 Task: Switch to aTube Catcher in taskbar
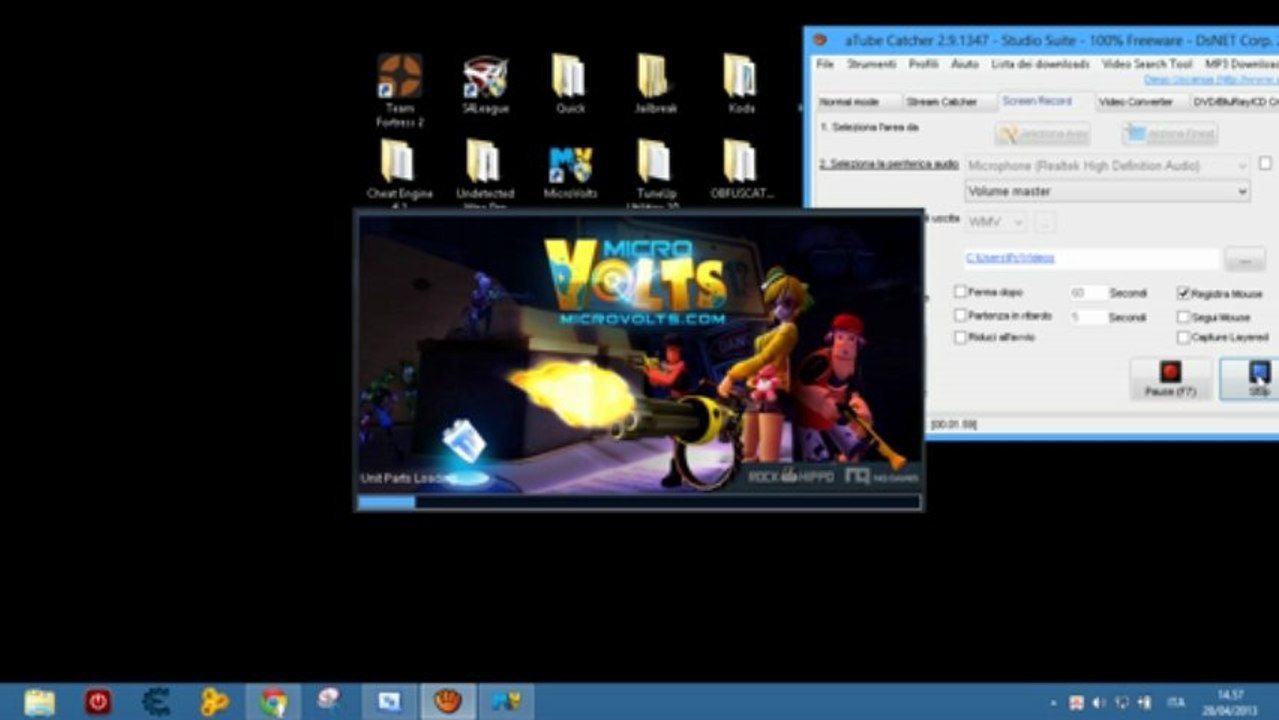(447, 702)
